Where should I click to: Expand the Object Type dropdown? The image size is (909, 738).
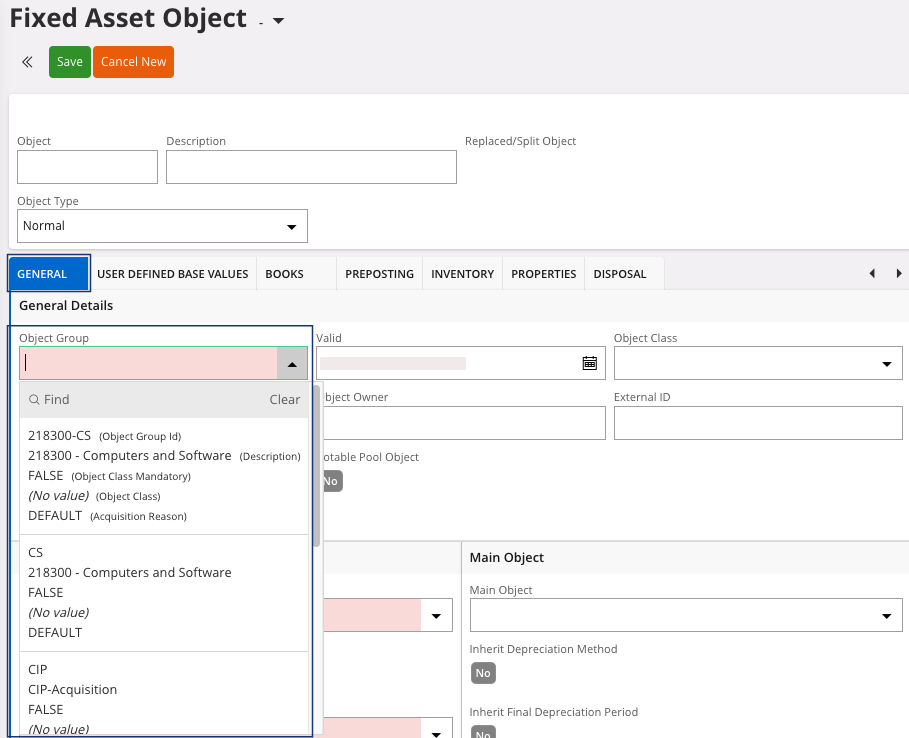291,227
